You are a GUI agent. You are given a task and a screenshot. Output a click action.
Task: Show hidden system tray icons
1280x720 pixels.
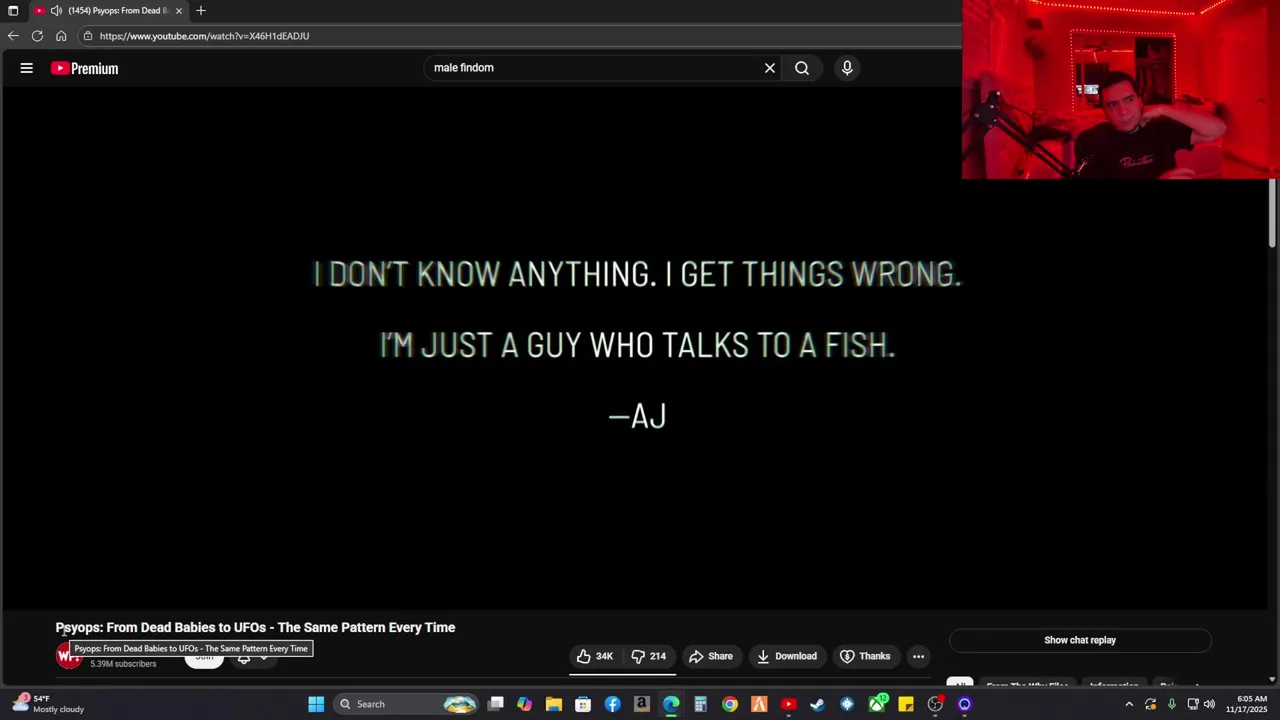pos(1129,704)
